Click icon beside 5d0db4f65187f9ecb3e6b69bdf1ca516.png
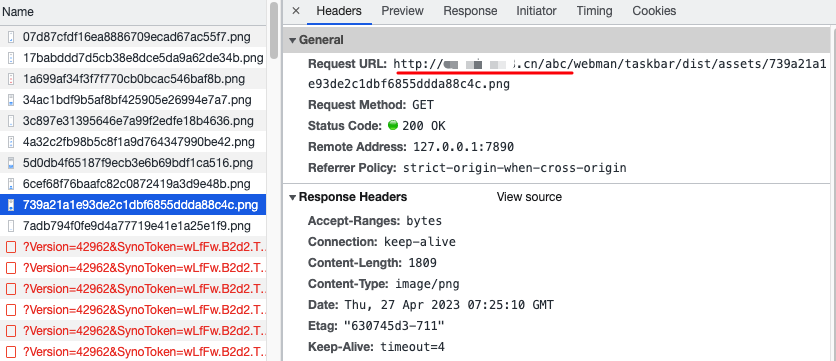Screen dimensions: 836x361 coord(11,163)
